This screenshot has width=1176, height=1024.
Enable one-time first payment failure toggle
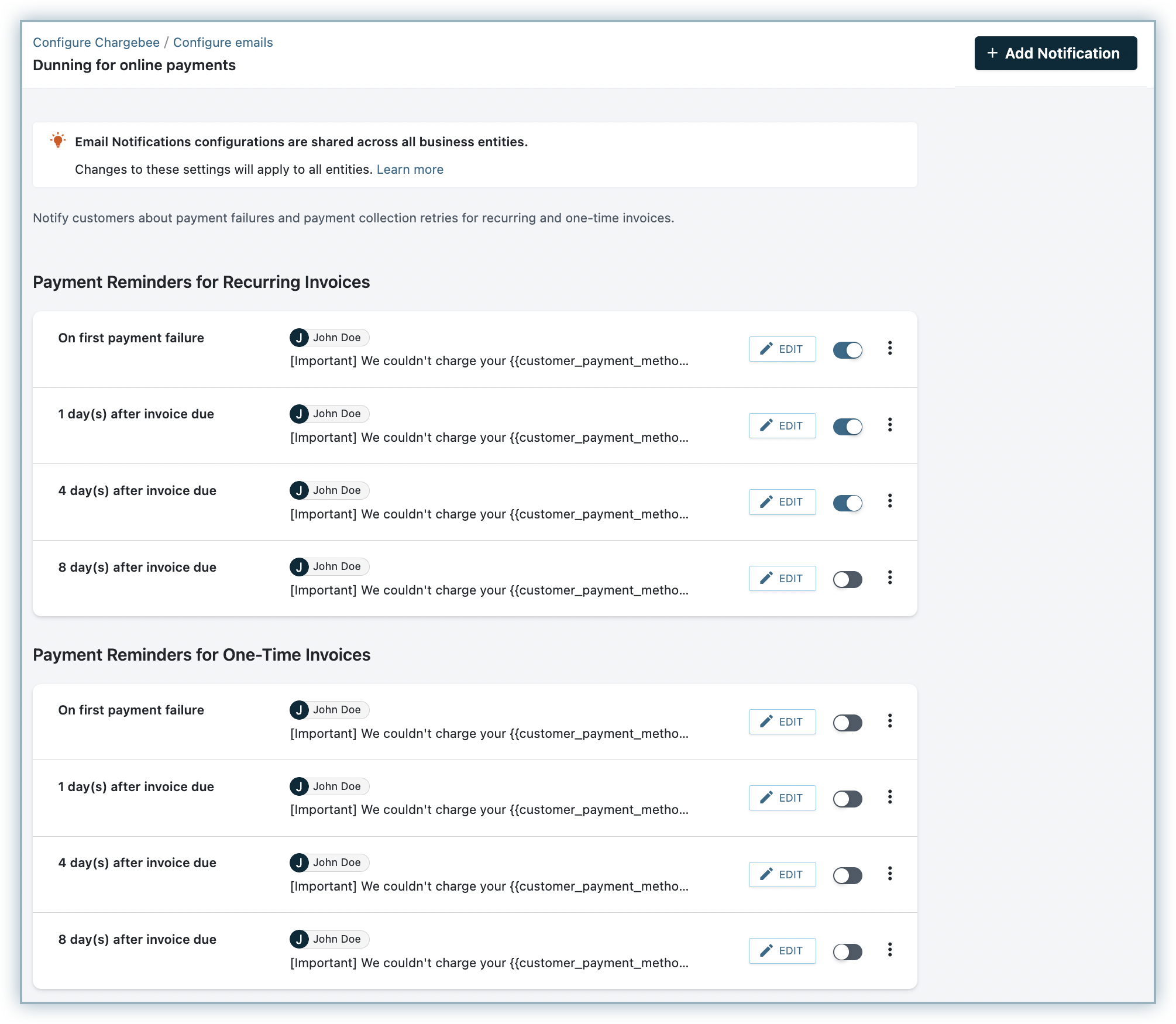(x=847, y=723)
